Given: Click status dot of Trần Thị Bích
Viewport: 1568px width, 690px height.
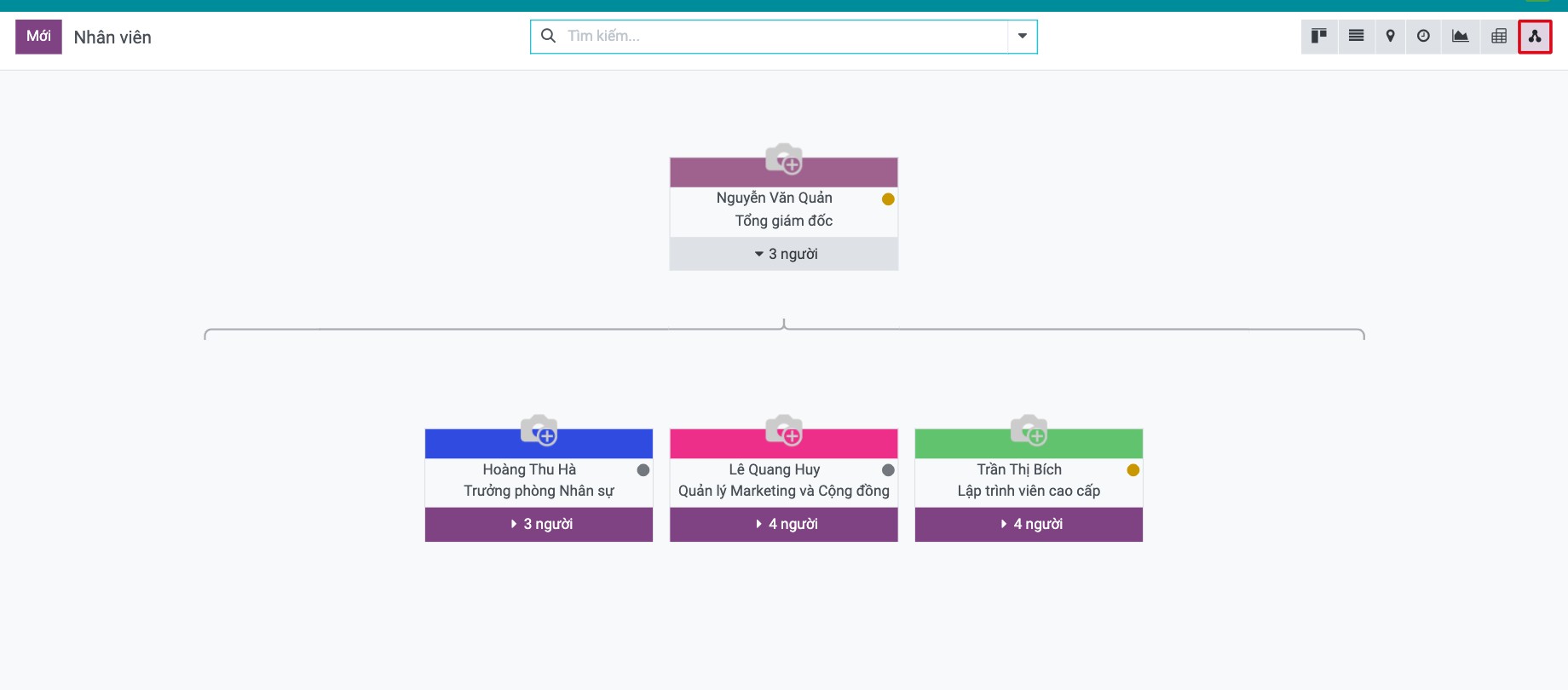Looking at the screenshot, I should point(1133,470).
